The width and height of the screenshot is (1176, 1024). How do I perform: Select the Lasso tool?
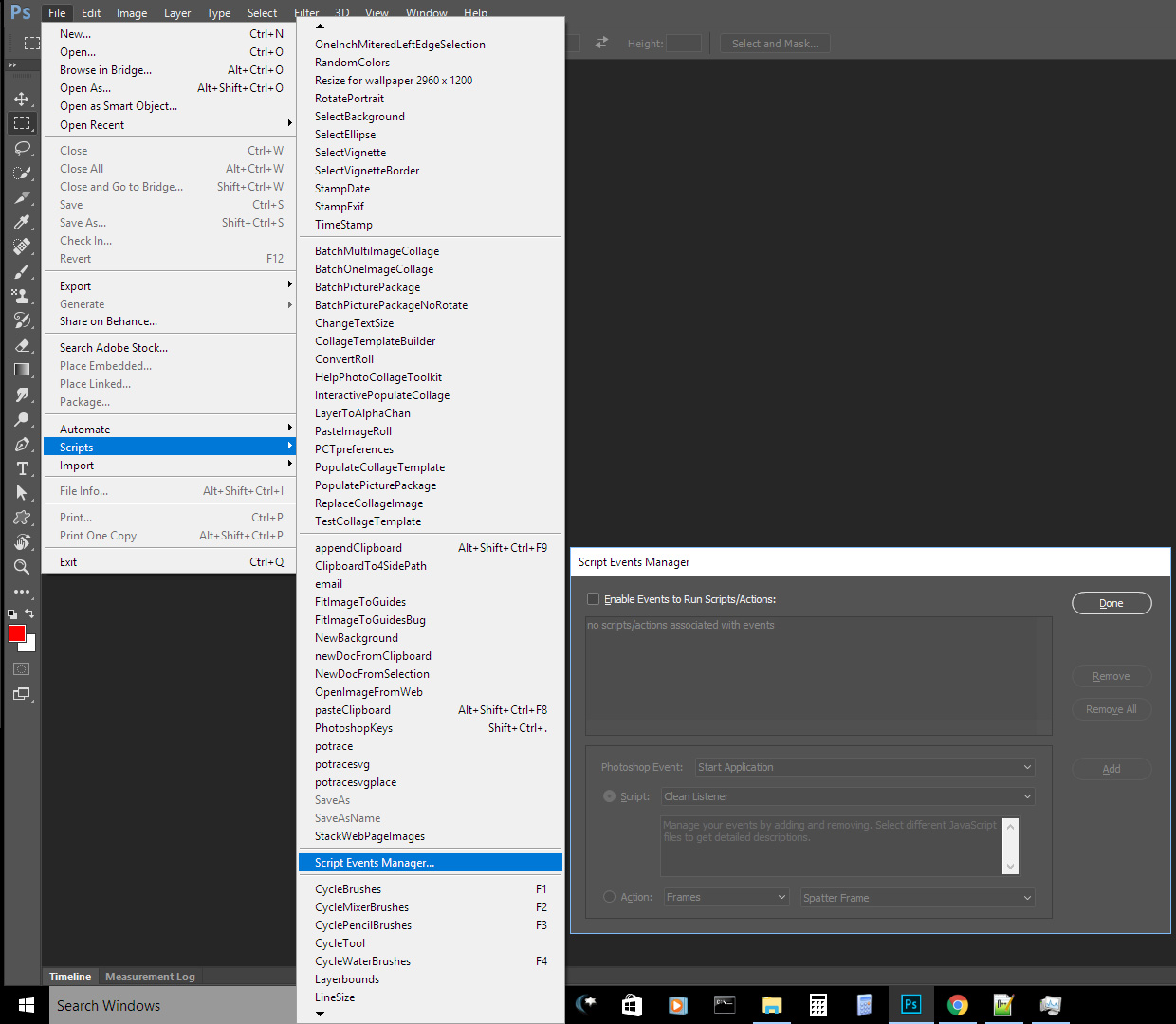pos(23,148)
